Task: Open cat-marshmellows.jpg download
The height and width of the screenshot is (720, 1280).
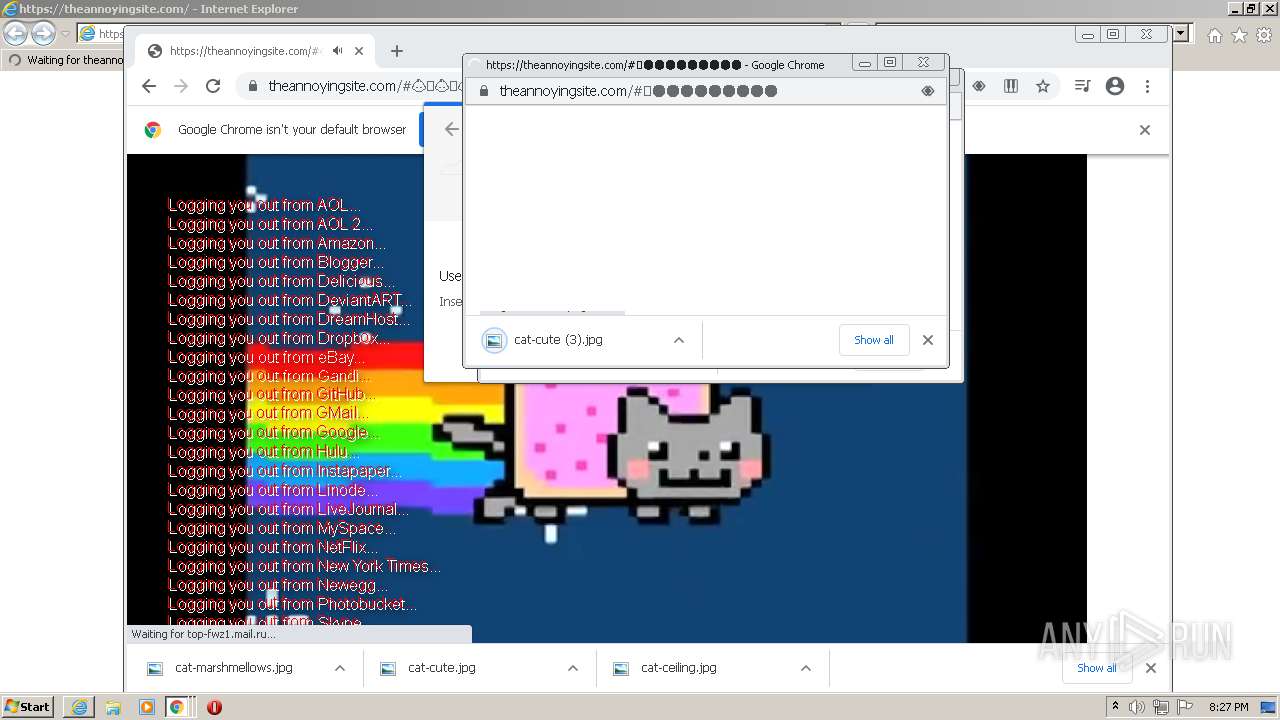Action: click(x=233, y=668)
